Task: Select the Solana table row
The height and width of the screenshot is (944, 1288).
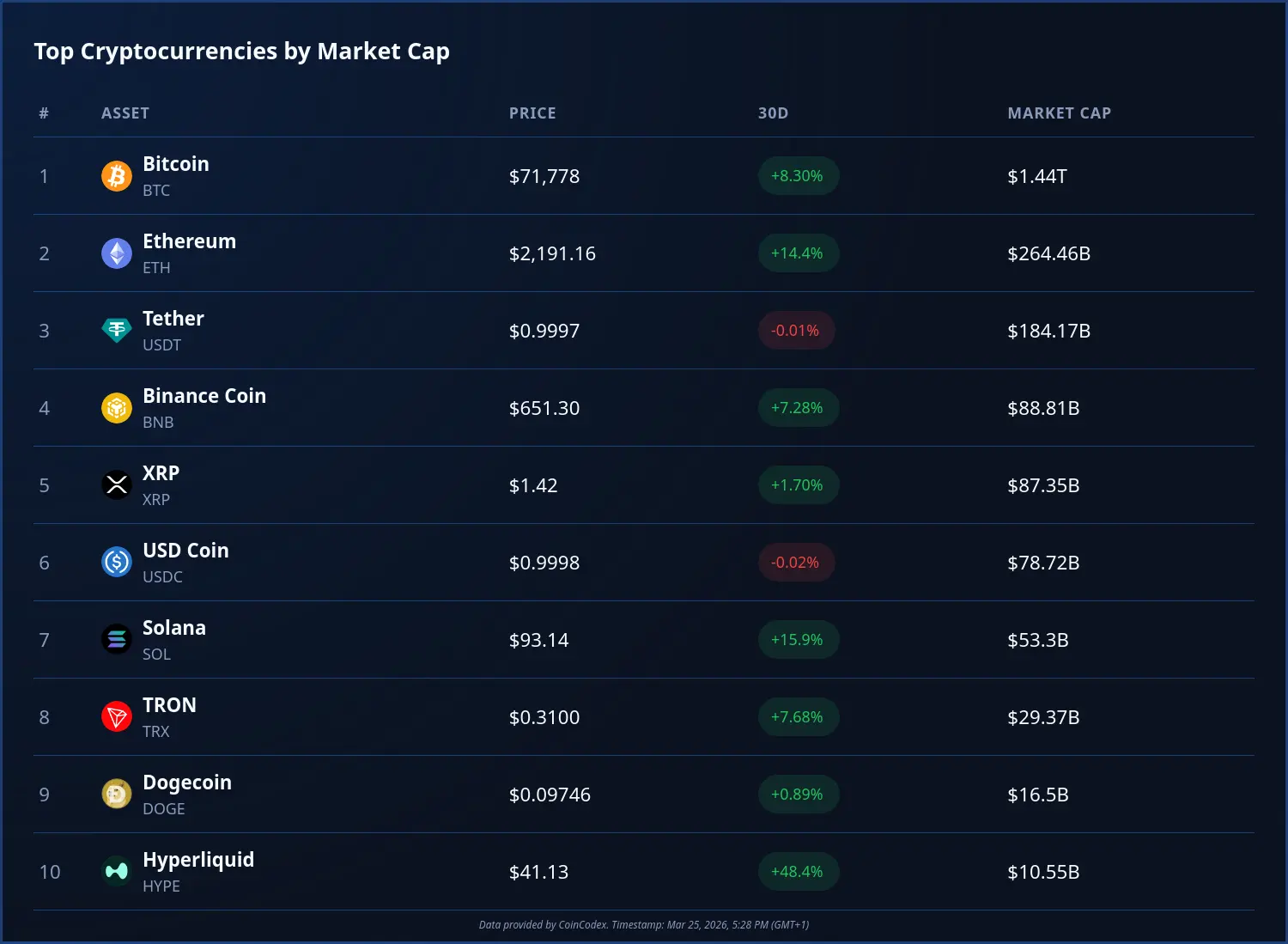Action: tap(644, 640)
